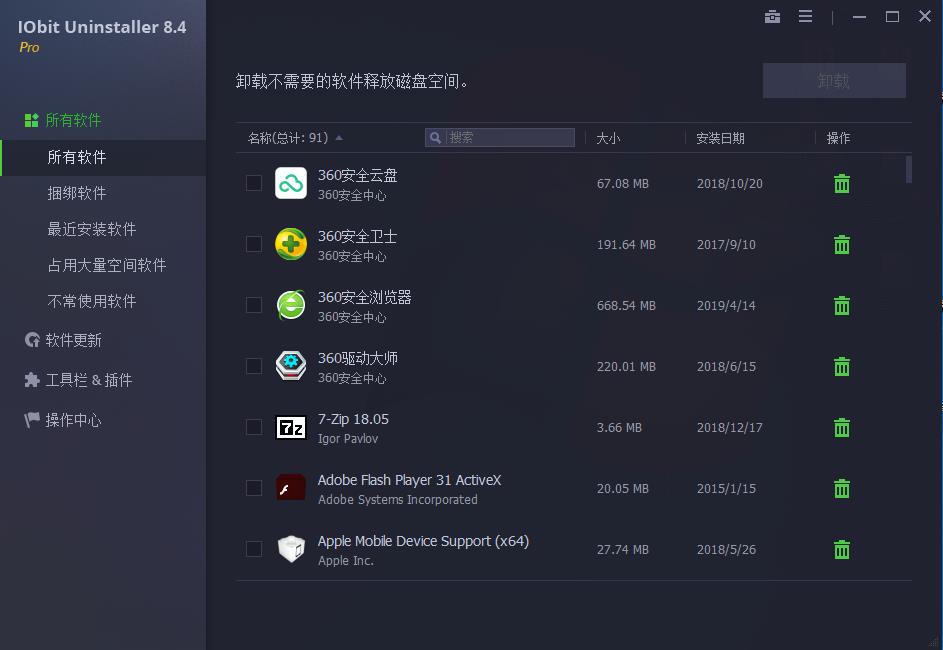Check the box for 360驱动大师
The image size is (943, 650).
click(254, 366)
